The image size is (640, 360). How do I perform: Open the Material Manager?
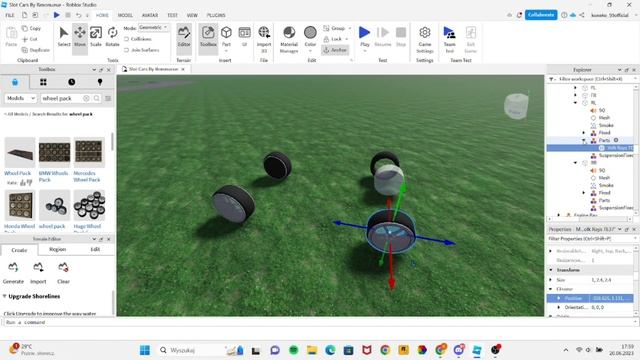click(x=289, y=39)
